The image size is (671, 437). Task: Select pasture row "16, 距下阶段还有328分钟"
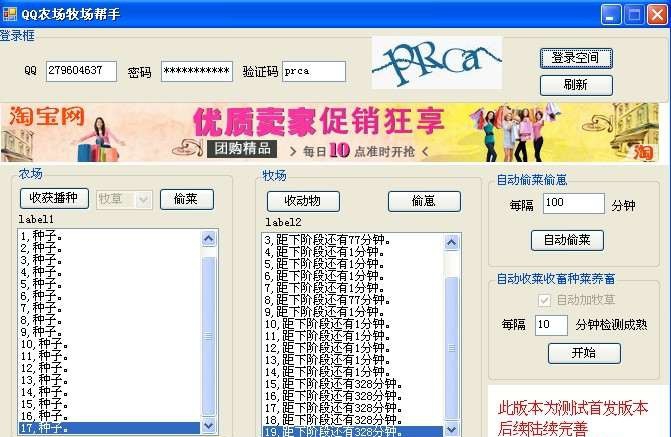click(x=353, y=396)
